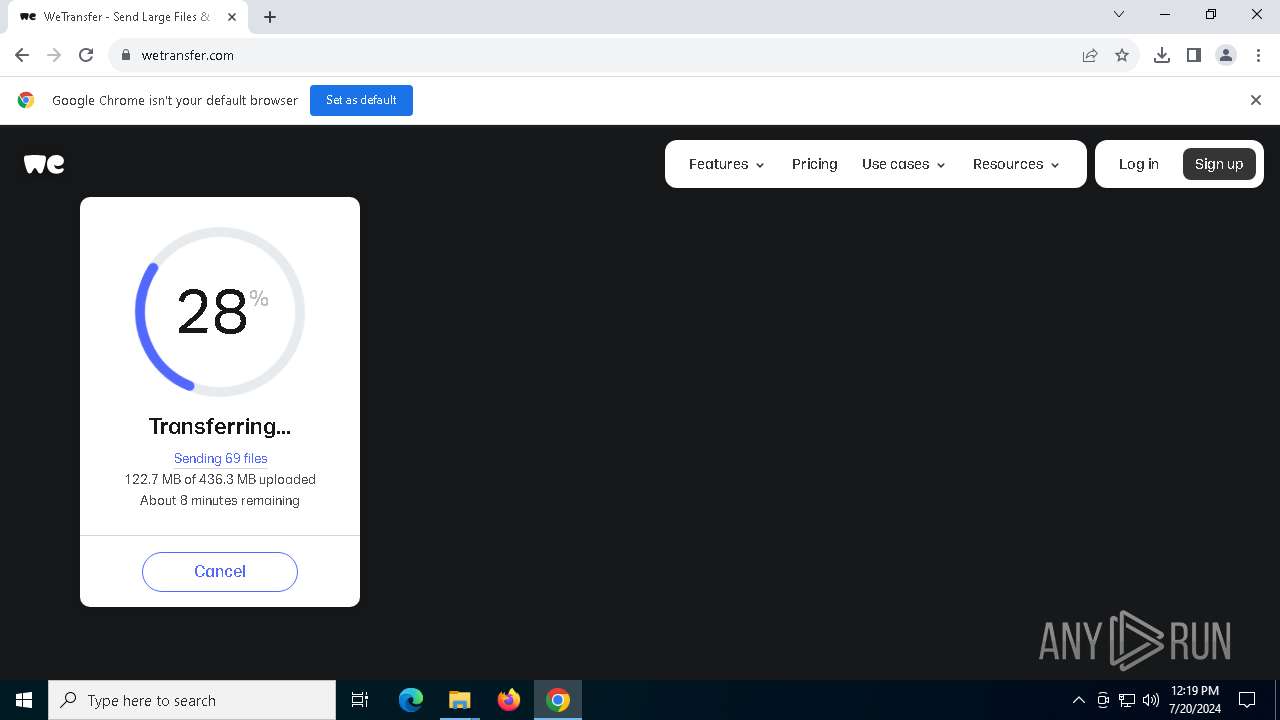This screenshot has height=720, width=1280.
Task: Launch Microsoft Edge from taskbar
Action: (x=411, y=700)
